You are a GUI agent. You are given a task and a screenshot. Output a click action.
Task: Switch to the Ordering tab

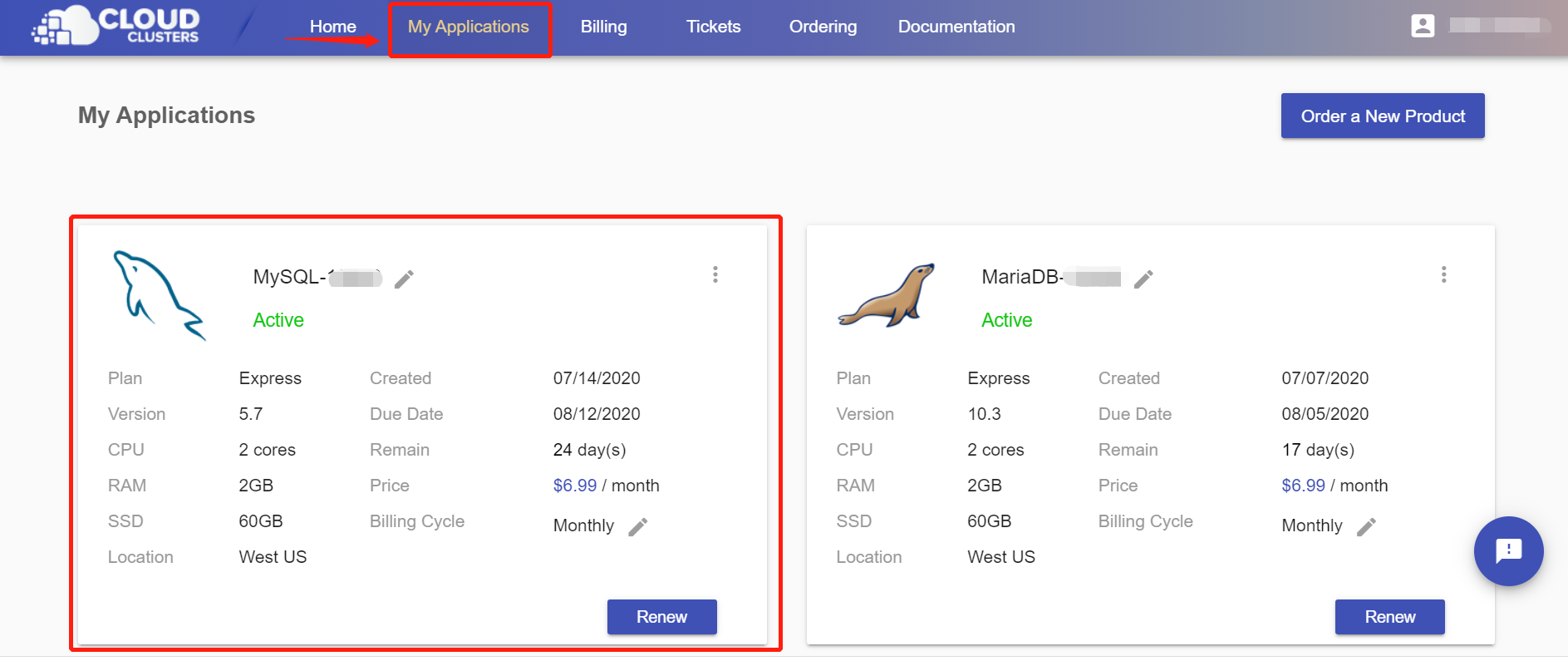823,27
